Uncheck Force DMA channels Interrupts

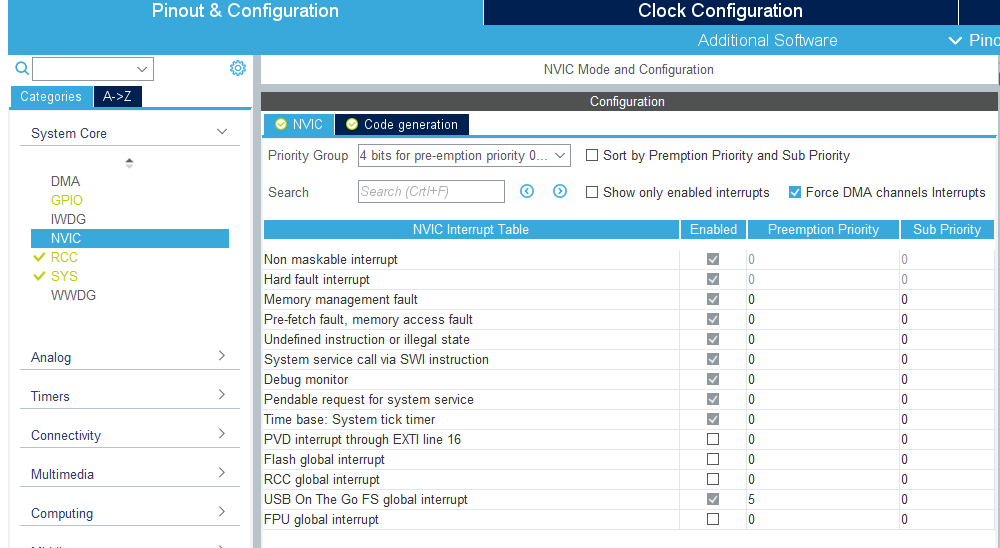pos(795,192)
